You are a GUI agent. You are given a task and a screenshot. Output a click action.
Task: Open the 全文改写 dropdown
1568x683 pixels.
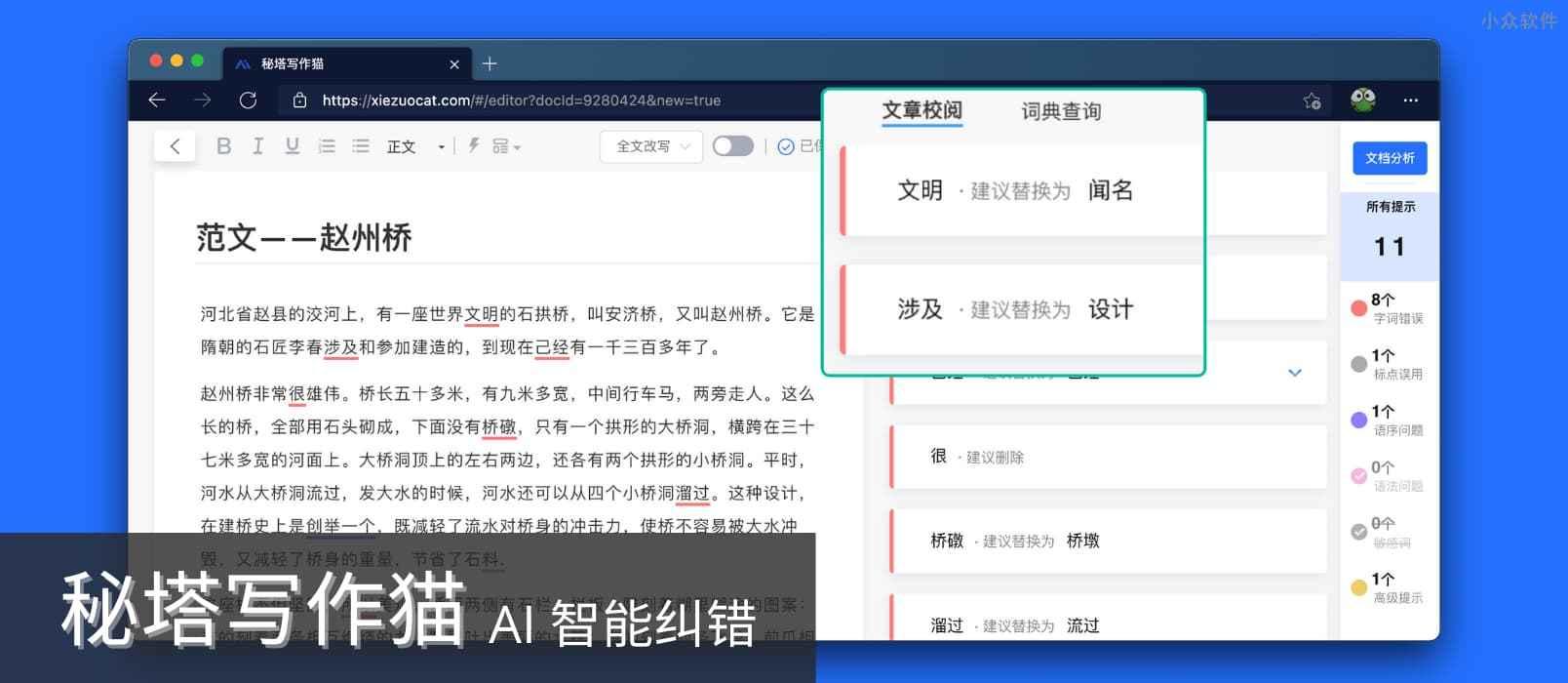[x=651, y=146]
